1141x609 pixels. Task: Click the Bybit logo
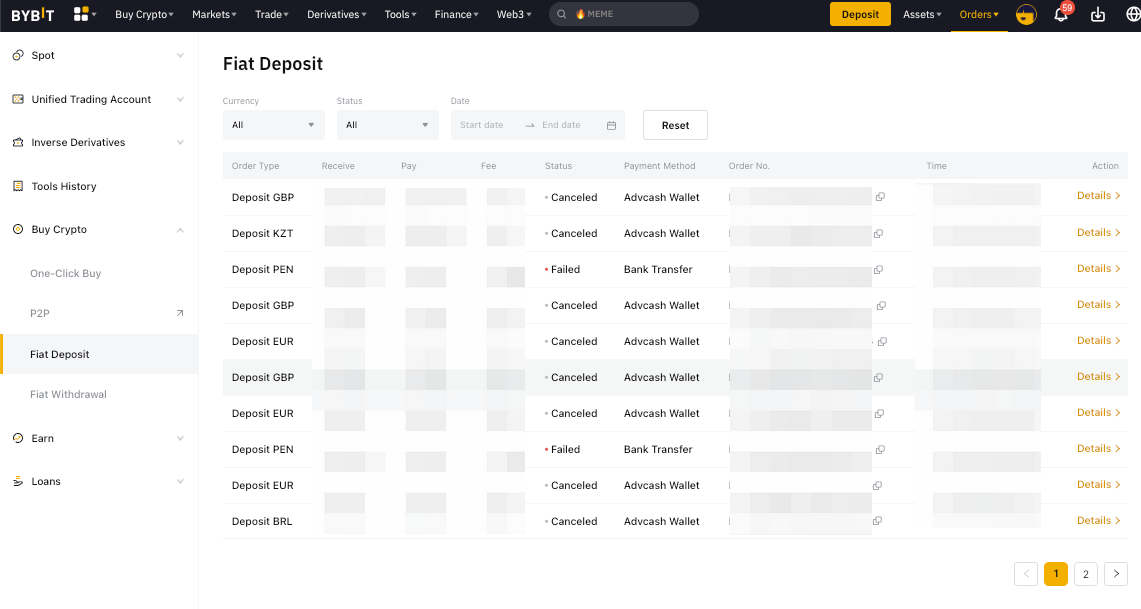point(33,15)
